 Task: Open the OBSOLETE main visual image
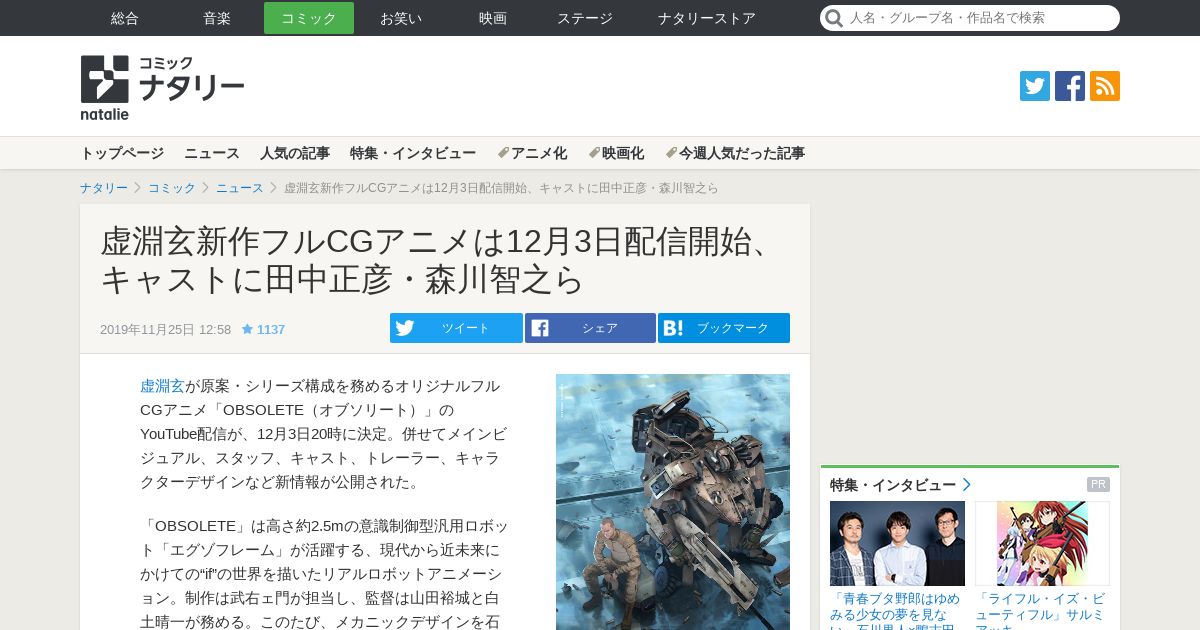coord(673,502)
